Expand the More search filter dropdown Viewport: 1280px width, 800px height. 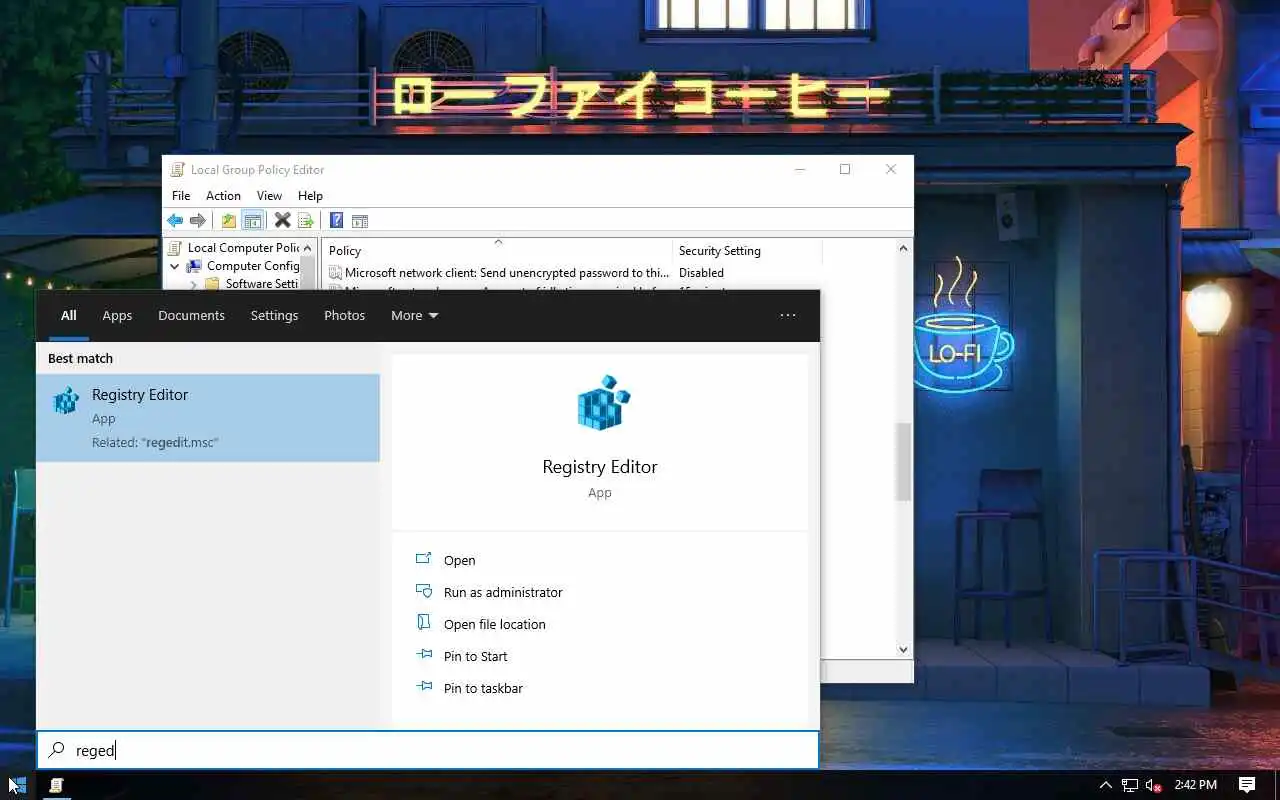(414, 315)
